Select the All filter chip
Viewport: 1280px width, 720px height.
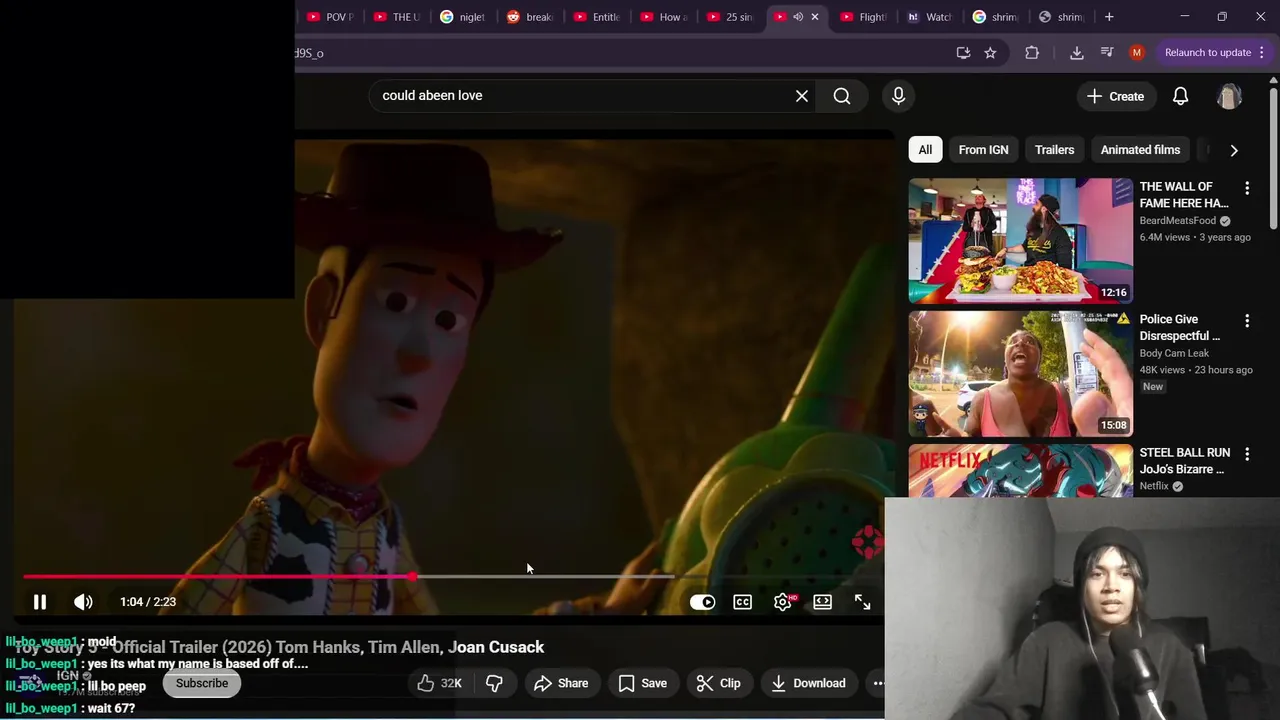coord(925,150)
